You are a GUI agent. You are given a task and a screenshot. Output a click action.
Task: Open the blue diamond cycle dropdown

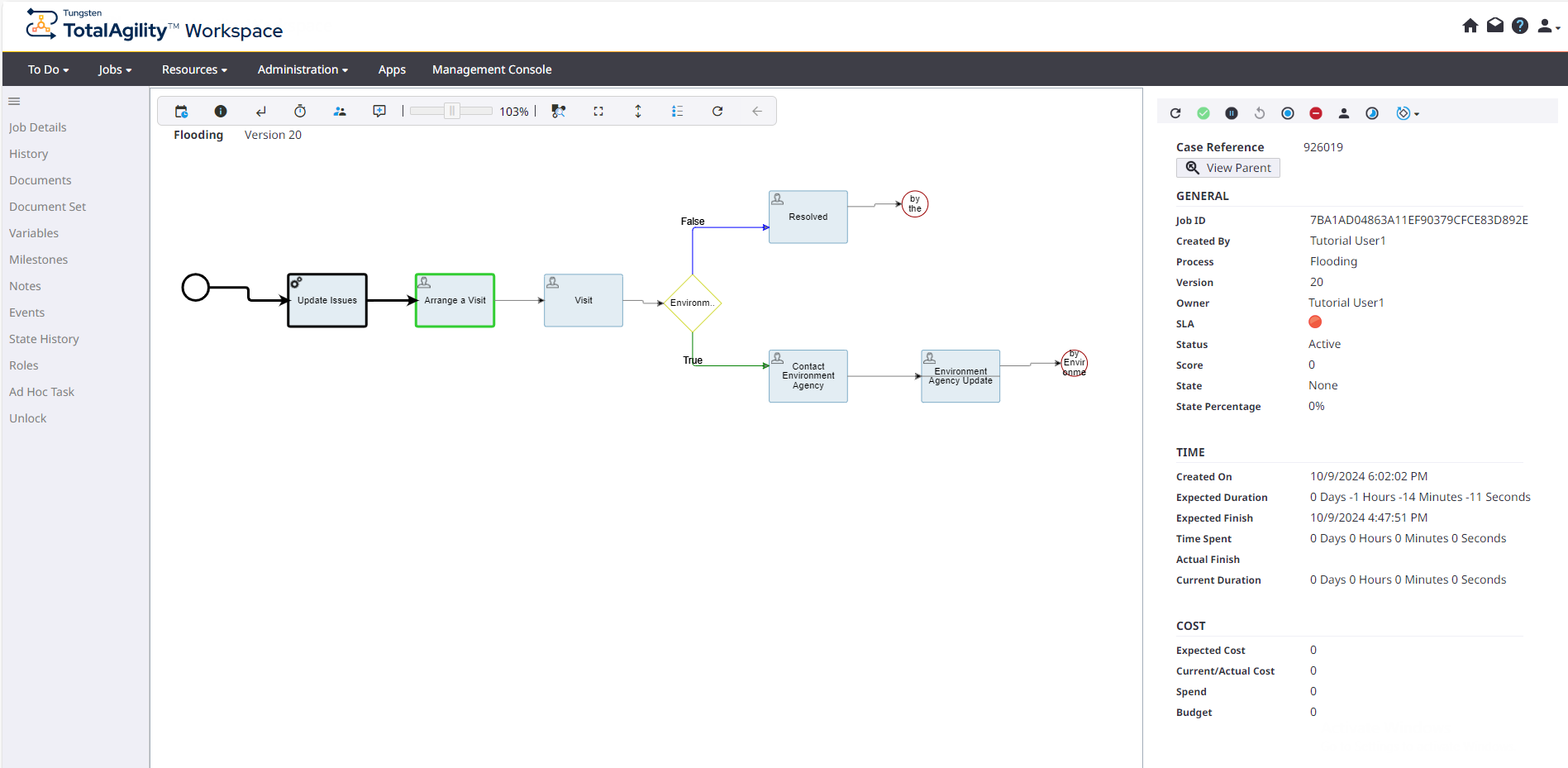[1408, 113]
